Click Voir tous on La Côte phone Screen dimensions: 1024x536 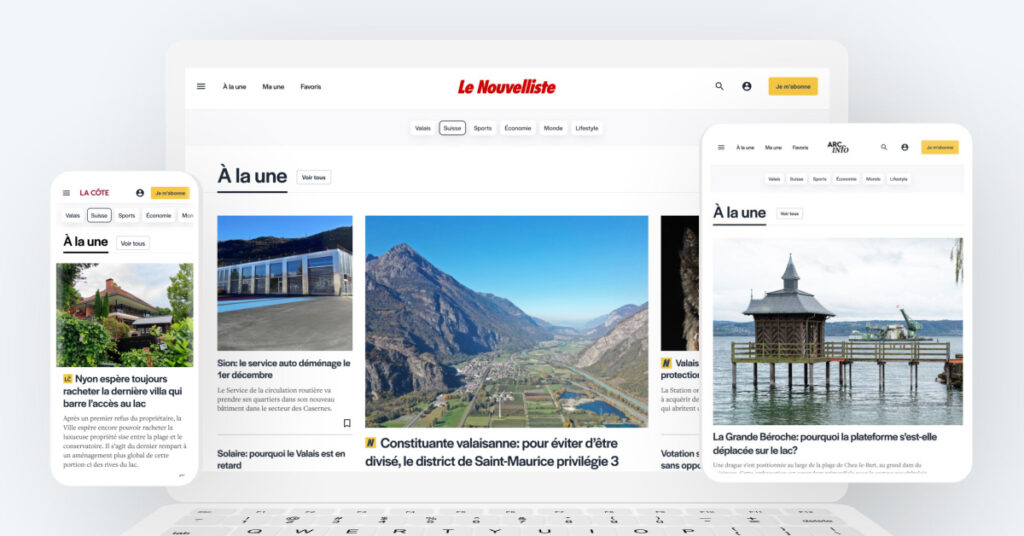133,243
